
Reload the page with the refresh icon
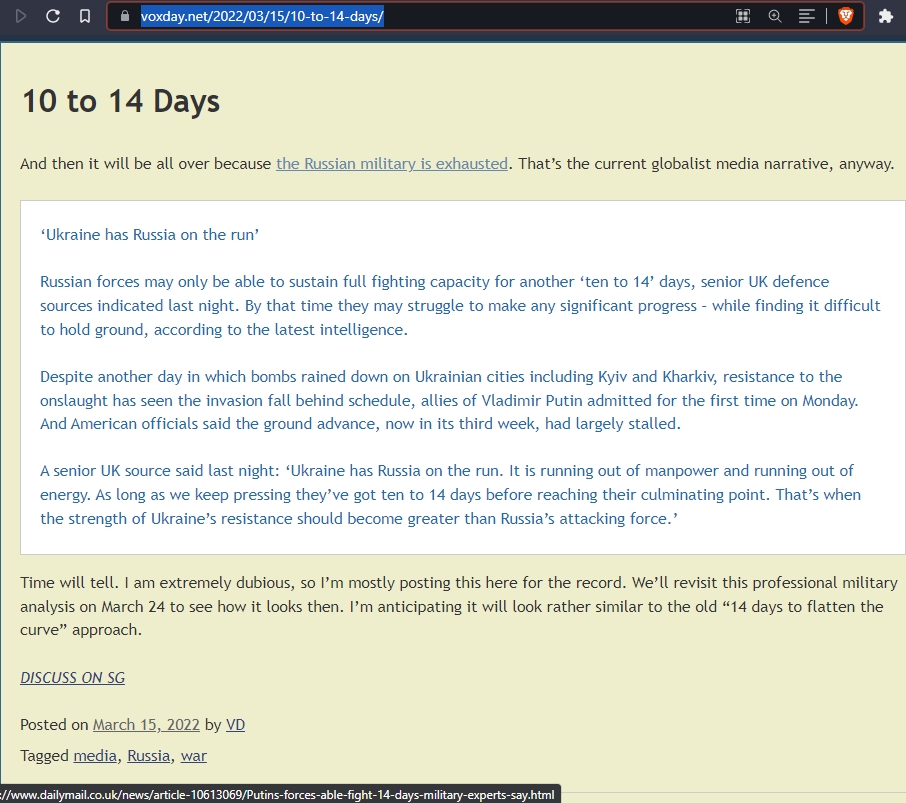tap(53, 16)
